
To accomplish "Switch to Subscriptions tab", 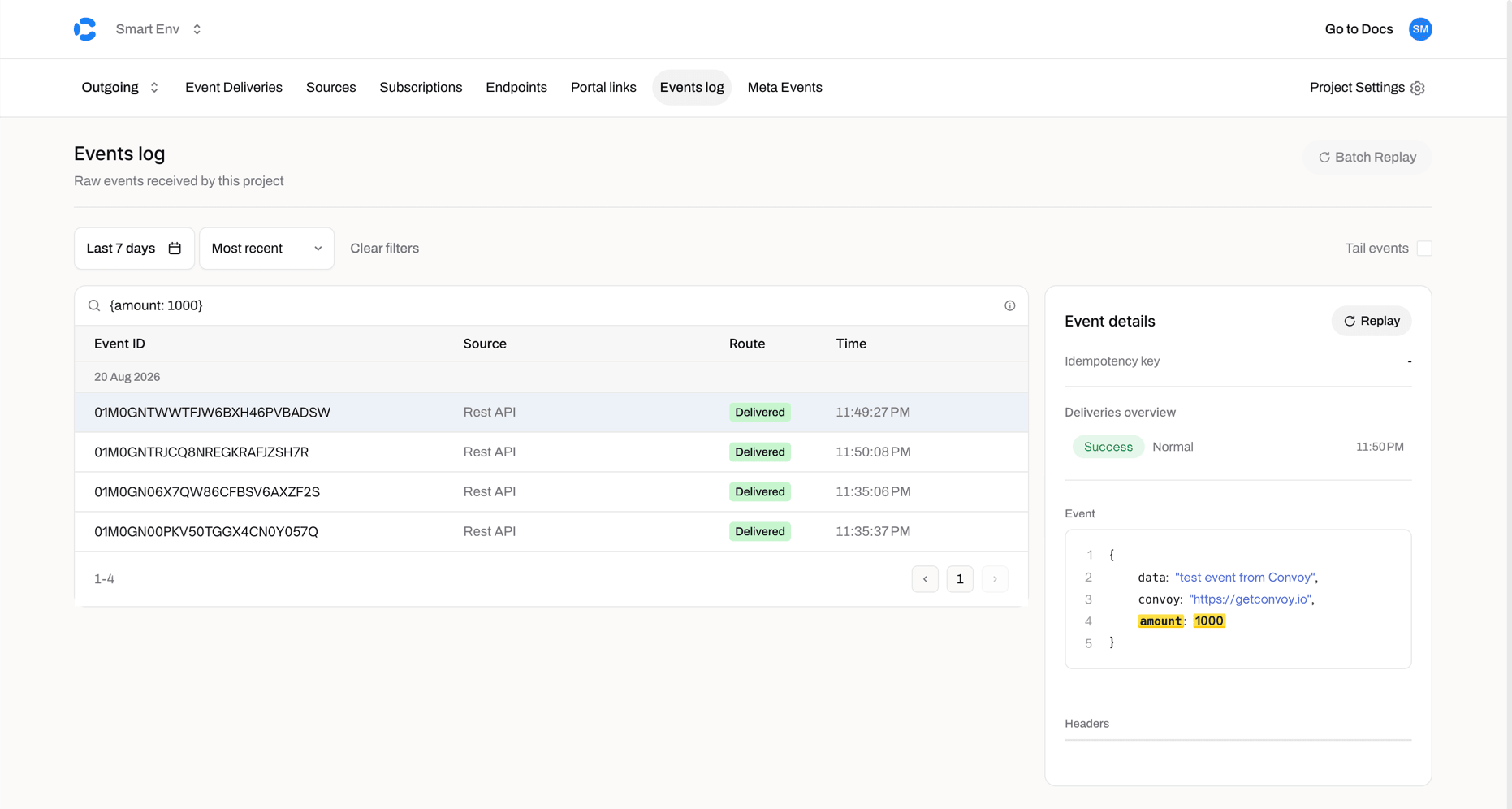I will coord(421,88).
